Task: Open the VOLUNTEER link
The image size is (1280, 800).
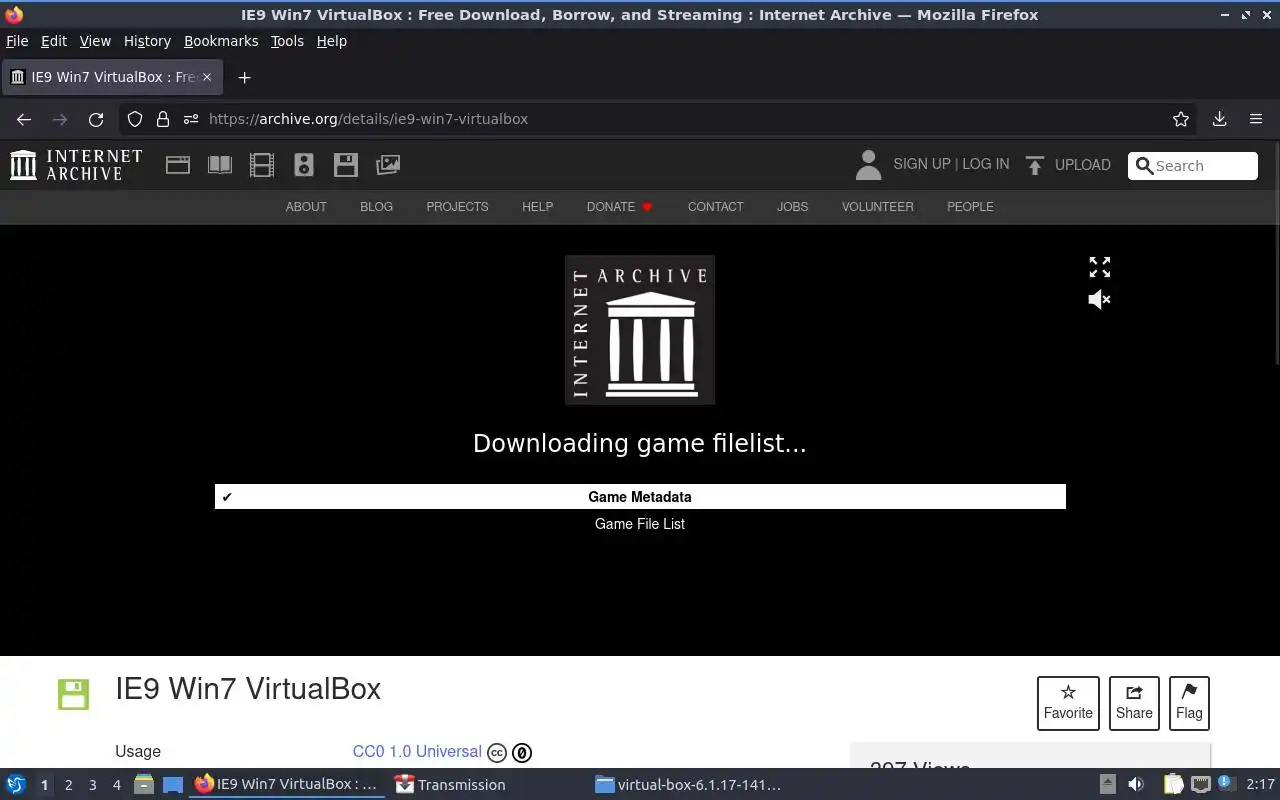Action: (877, 207)
